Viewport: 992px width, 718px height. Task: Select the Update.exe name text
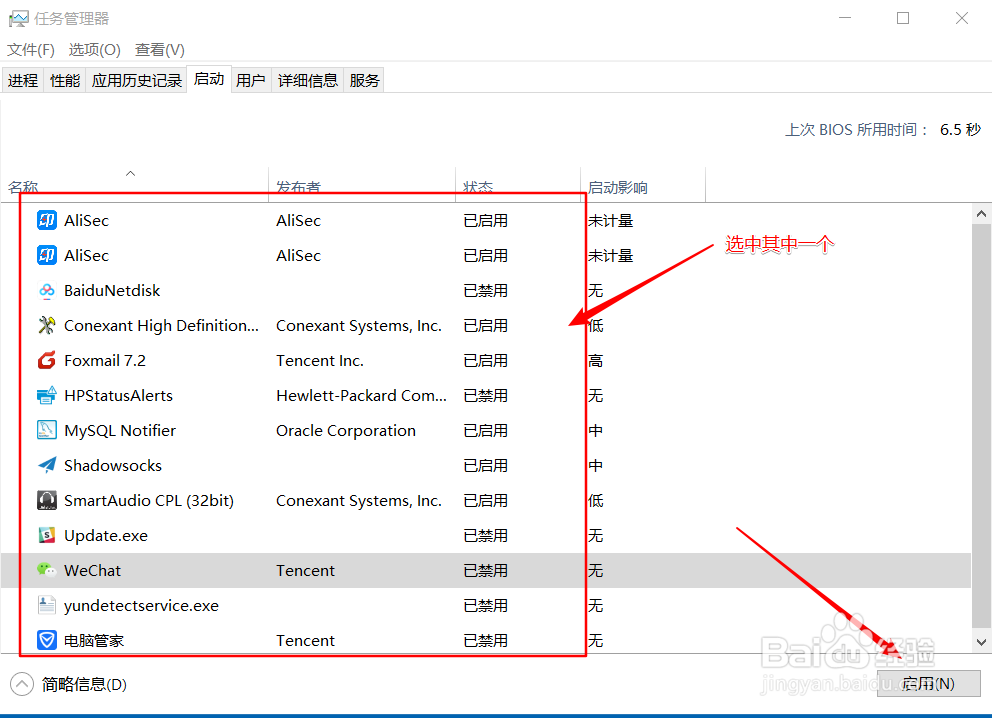pos(106,536)
